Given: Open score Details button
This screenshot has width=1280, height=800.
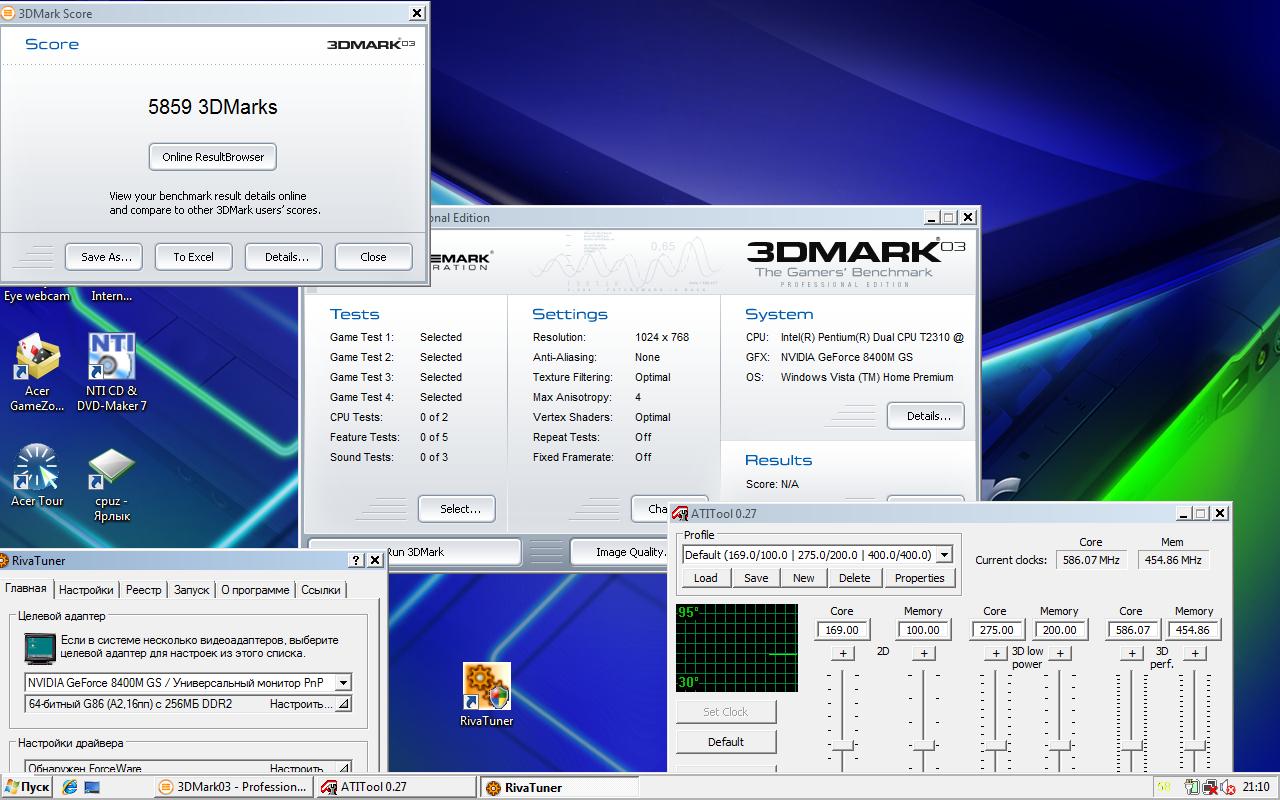Looking at the screenshot, I should coord(284,257).
